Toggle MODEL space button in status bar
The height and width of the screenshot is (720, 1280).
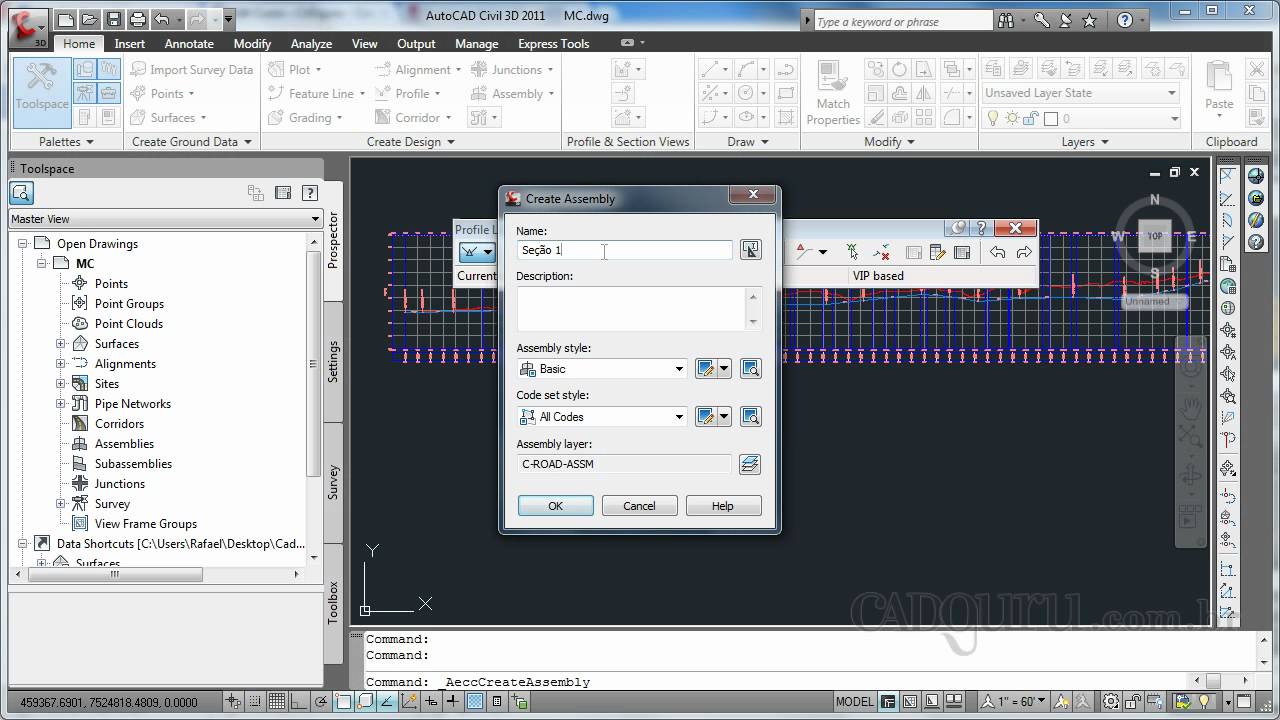[855, 702]
